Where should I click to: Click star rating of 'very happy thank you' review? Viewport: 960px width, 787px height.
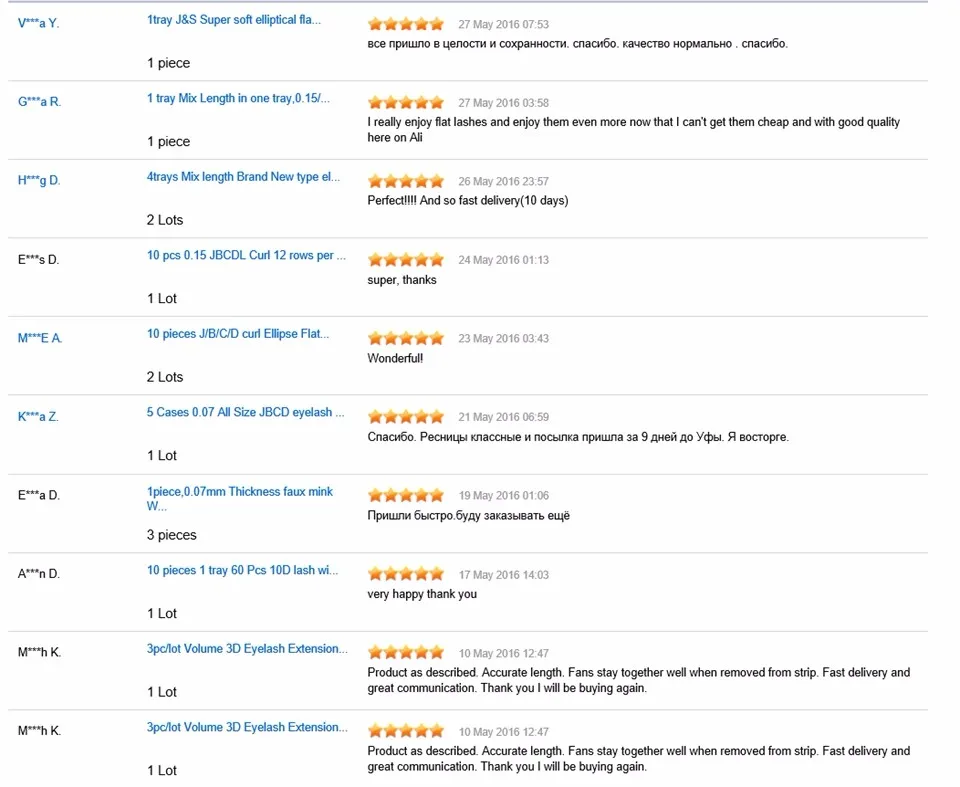pyautogui.click(x=406, y=574)
